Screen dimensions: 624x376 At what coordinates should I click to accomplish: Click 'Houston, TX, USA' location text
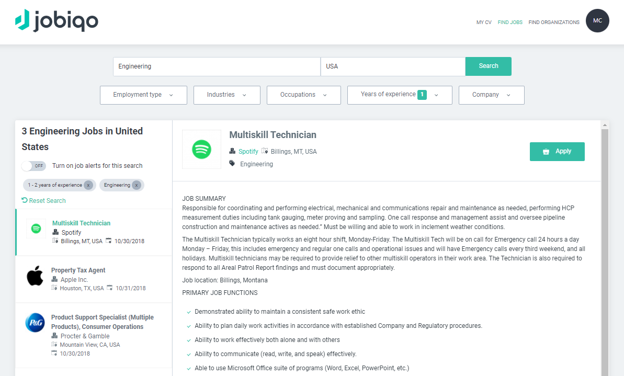[82, 288]
